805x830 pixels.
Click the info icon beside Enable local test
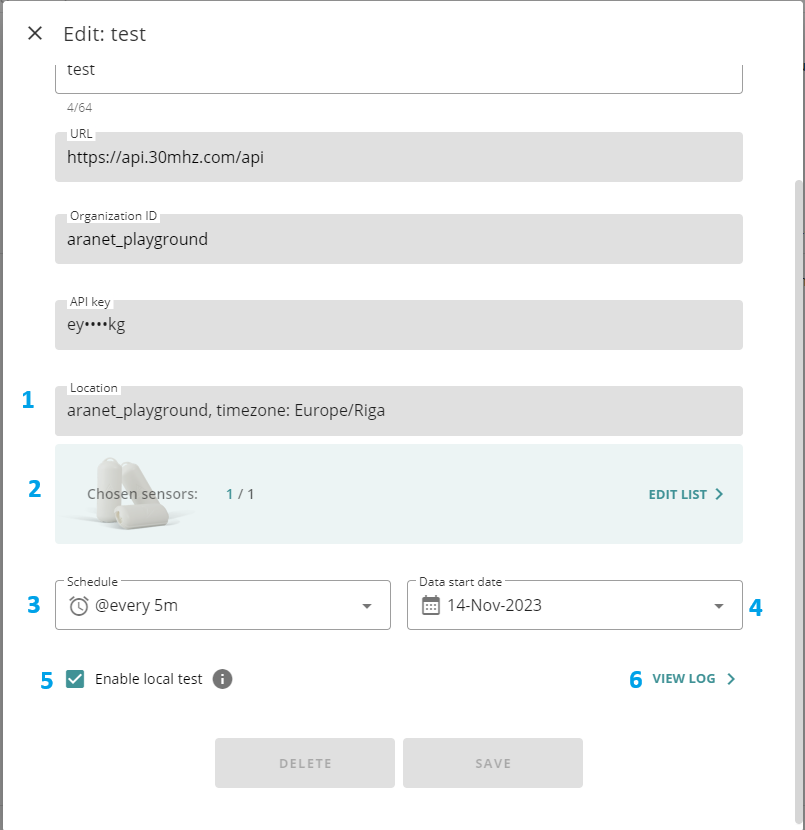tap(223, 679)
